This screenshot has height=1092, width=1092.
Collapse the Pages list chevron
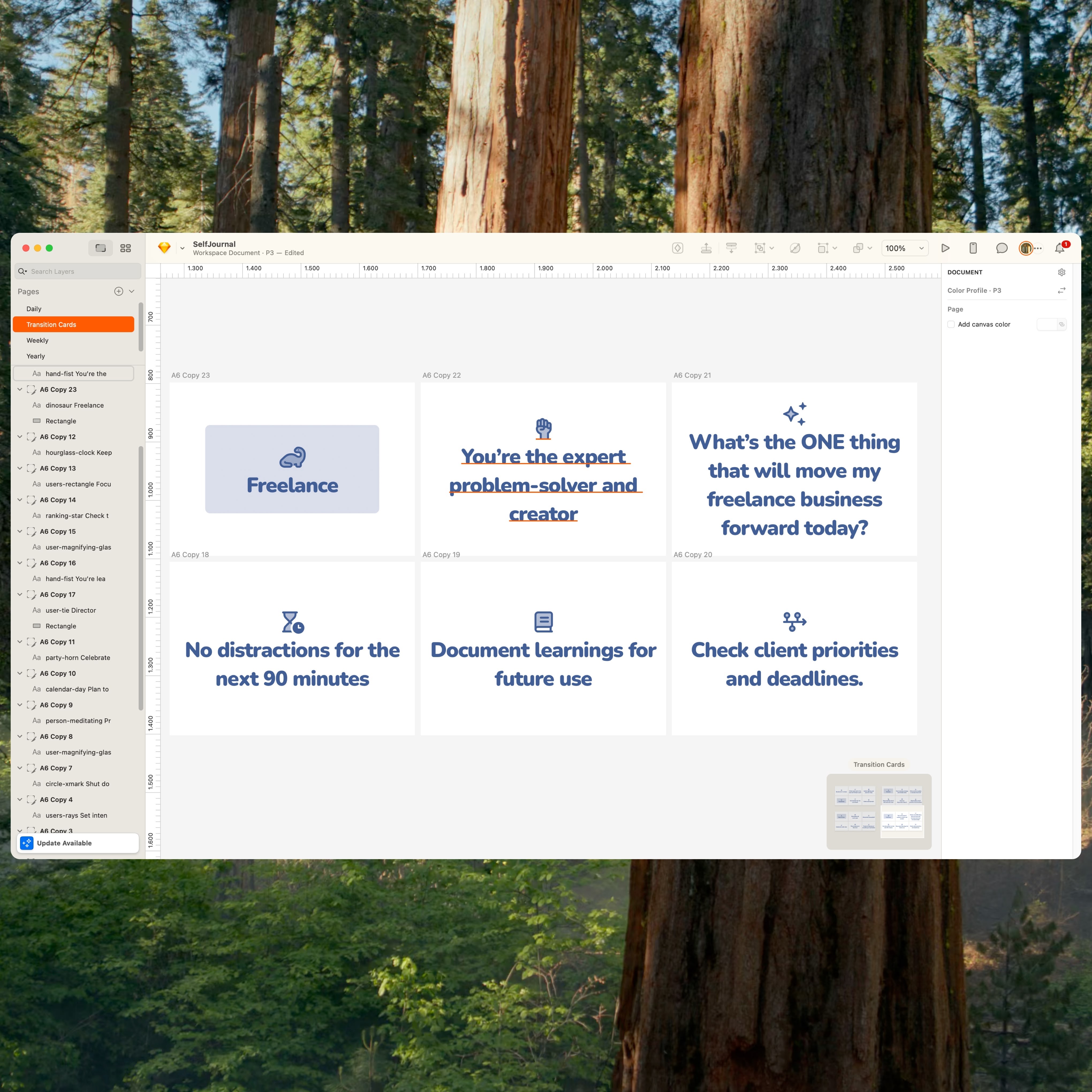[132, 291]
